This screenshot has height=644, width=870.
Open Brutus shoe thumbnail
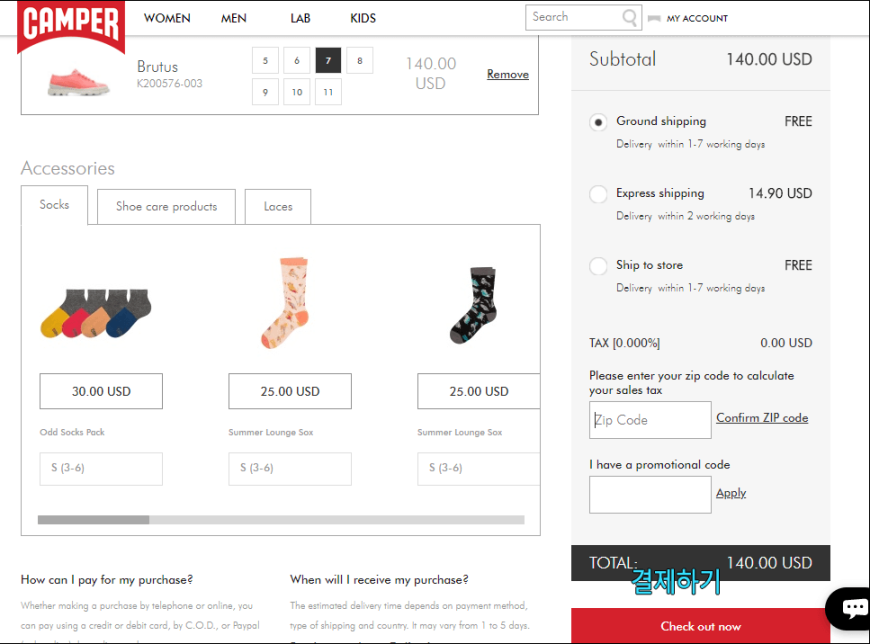(x=78, y=82)
